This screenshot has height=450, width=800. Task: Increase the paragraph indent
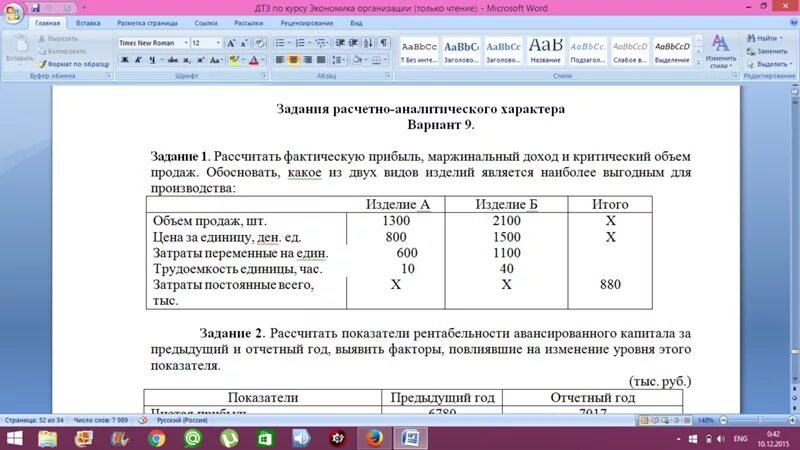(353, 43)
